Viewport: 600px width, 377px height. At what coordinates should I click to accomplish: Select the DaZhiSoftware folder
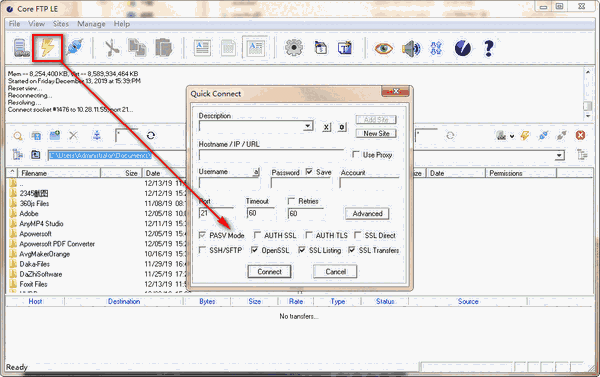point(41,274)
